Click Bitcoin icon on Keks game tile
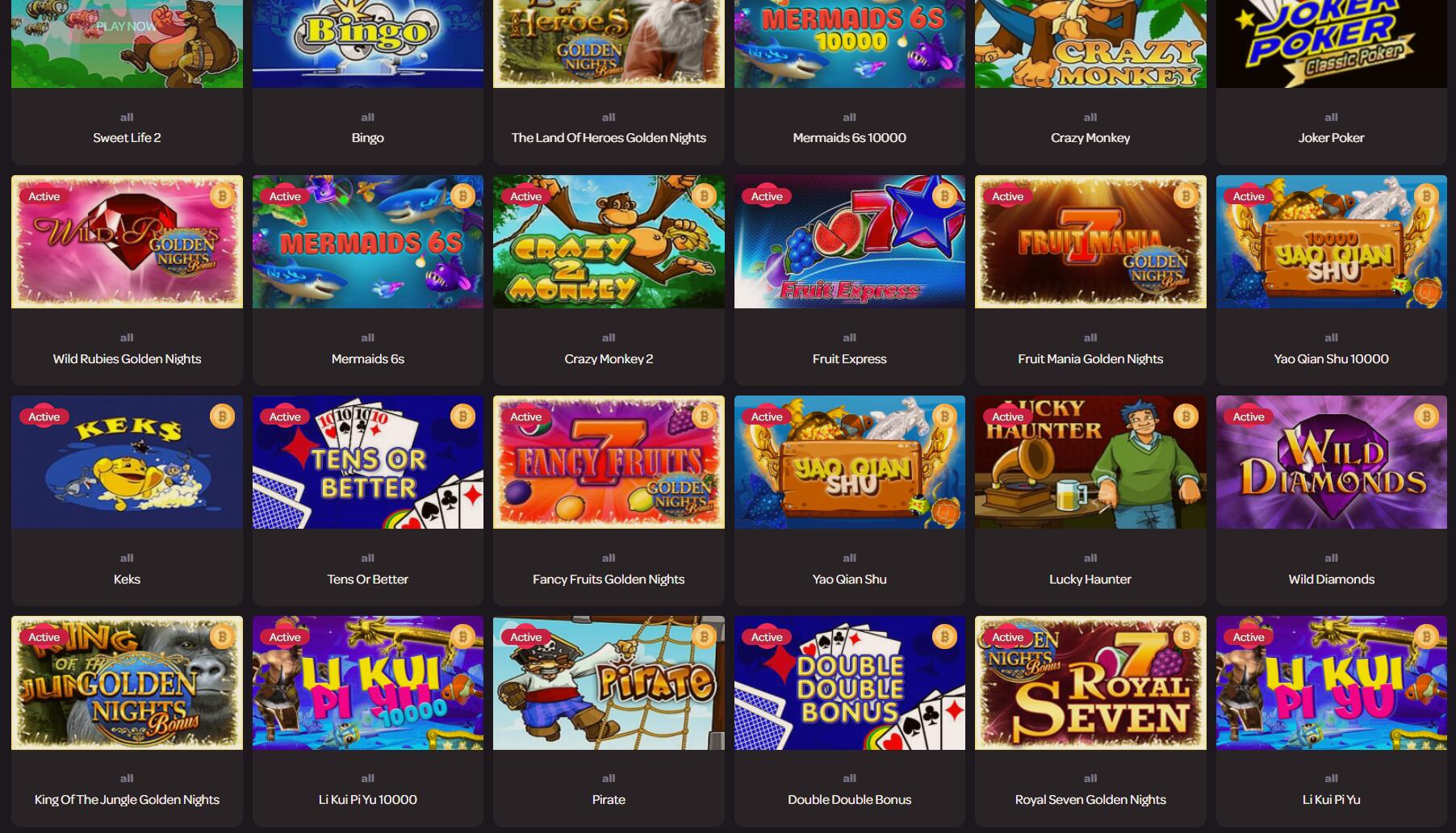The width and height of the screenshot is (1456, 833). click(222, 416)
